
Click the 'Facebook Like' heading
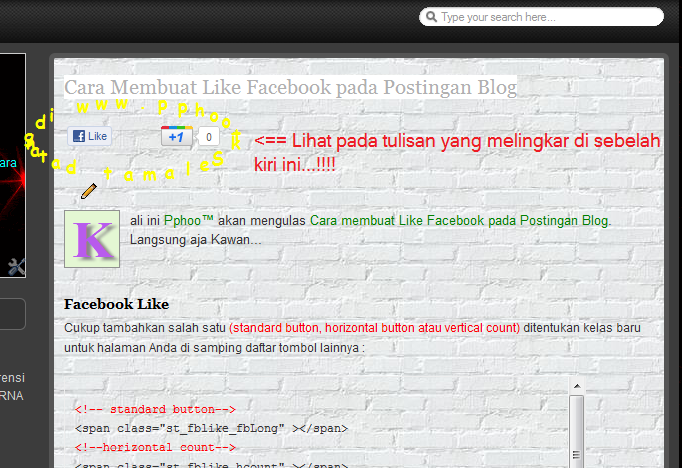coord(116,304)
